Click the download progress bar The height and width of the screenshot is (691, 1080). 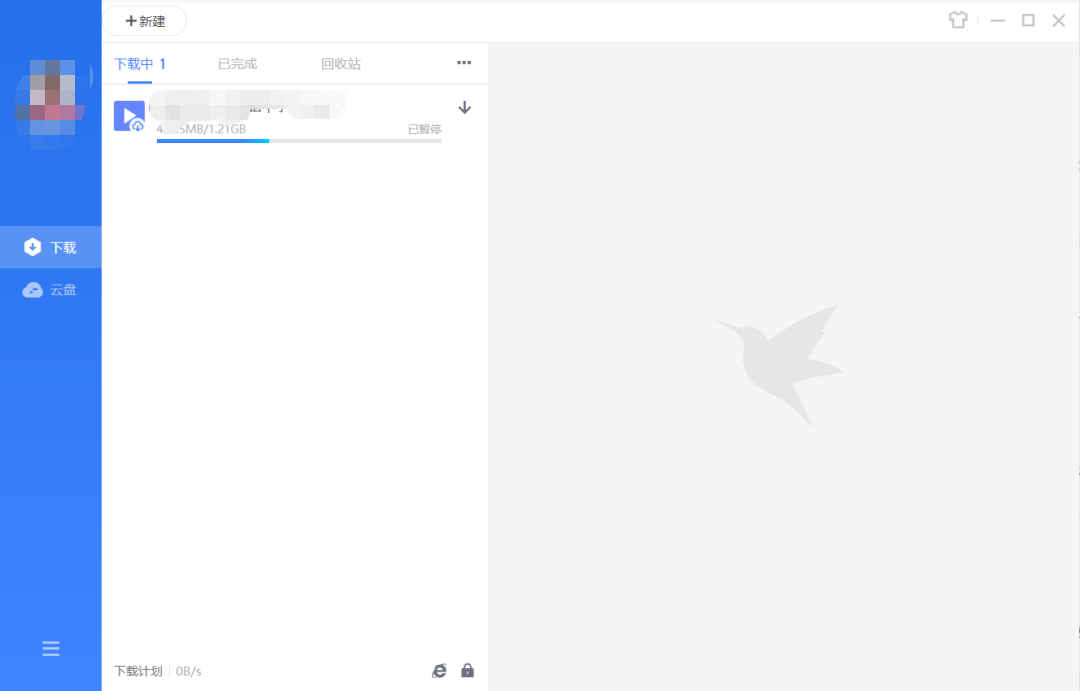click(299, 141)
